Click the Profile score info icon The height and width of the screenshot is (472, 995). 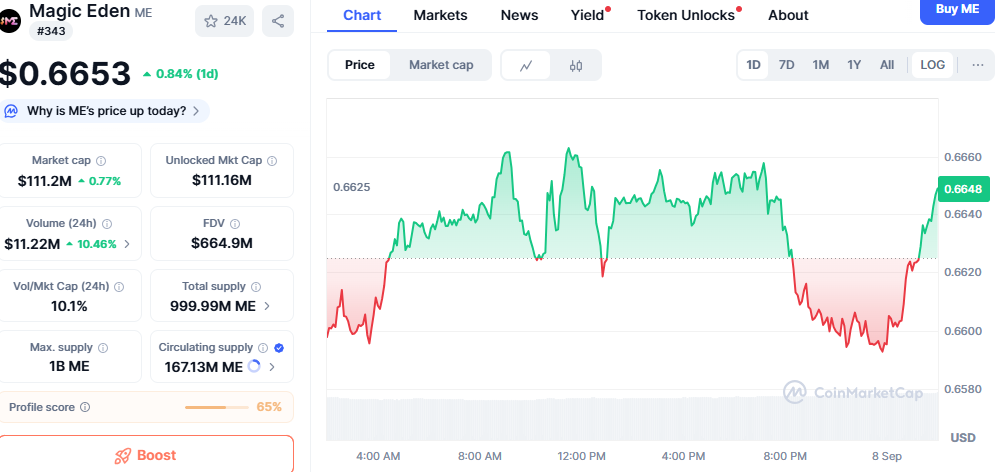coord(85,407)
